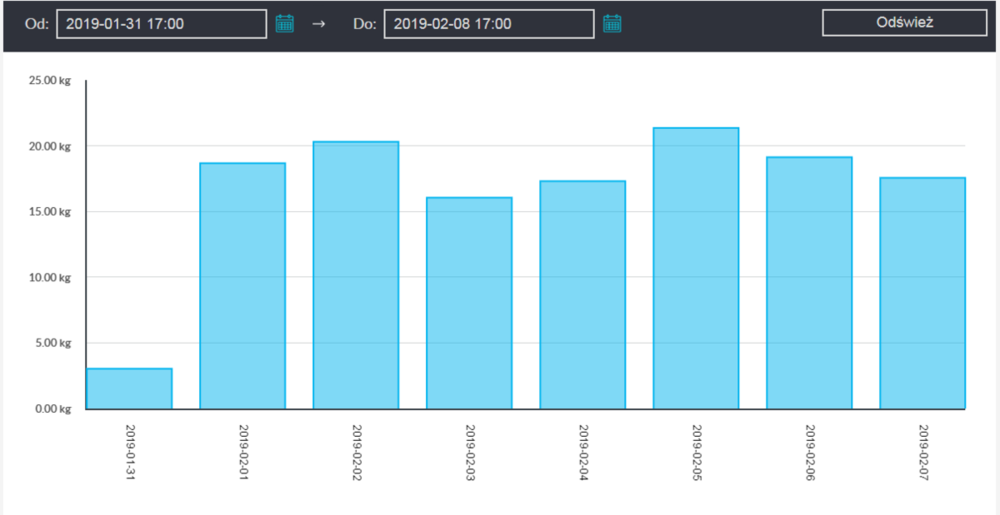Select the bar for 2019-02-03

469,303
